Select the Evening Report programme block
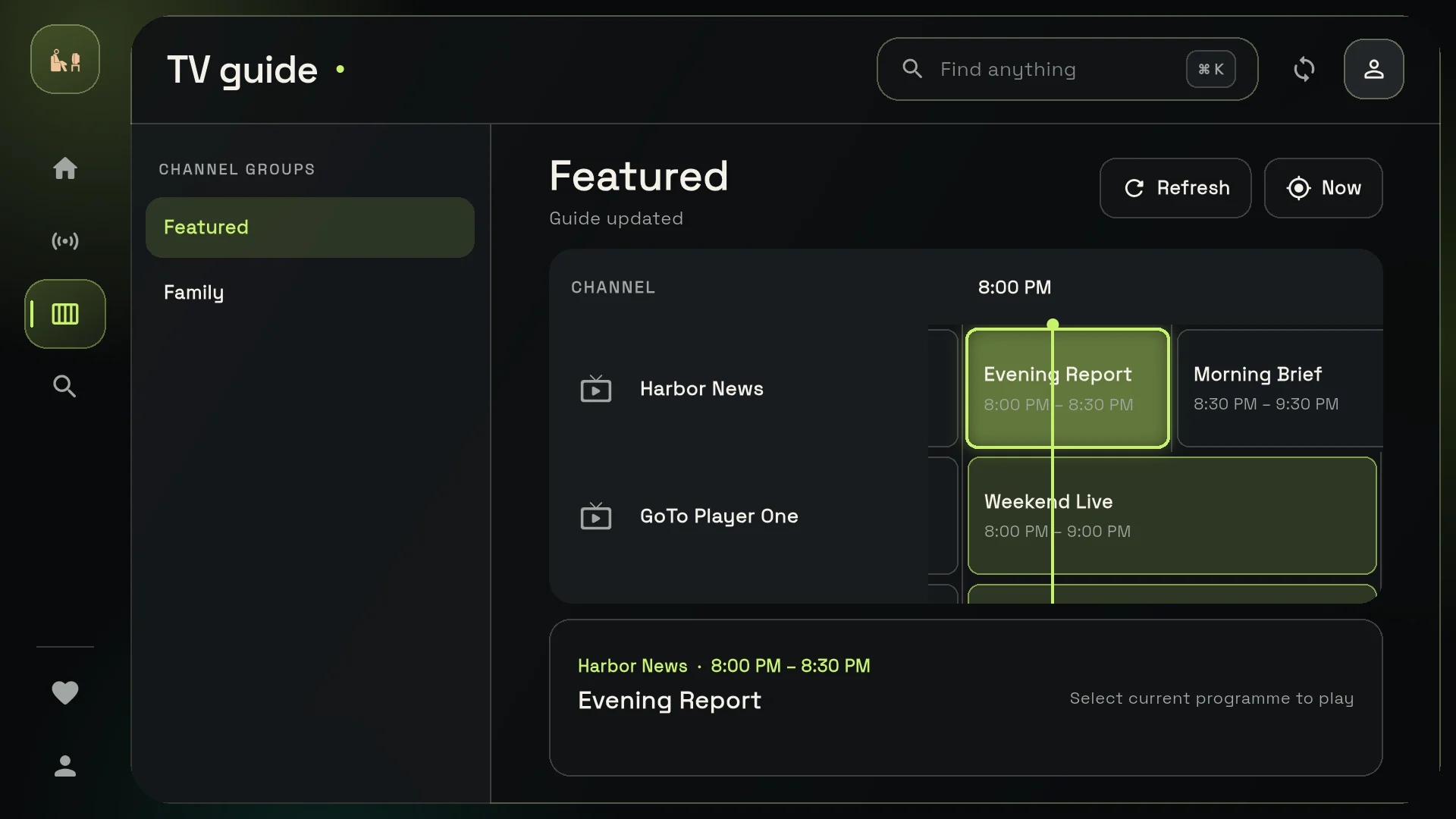The image size is (1456, 819). point(1068,388)
